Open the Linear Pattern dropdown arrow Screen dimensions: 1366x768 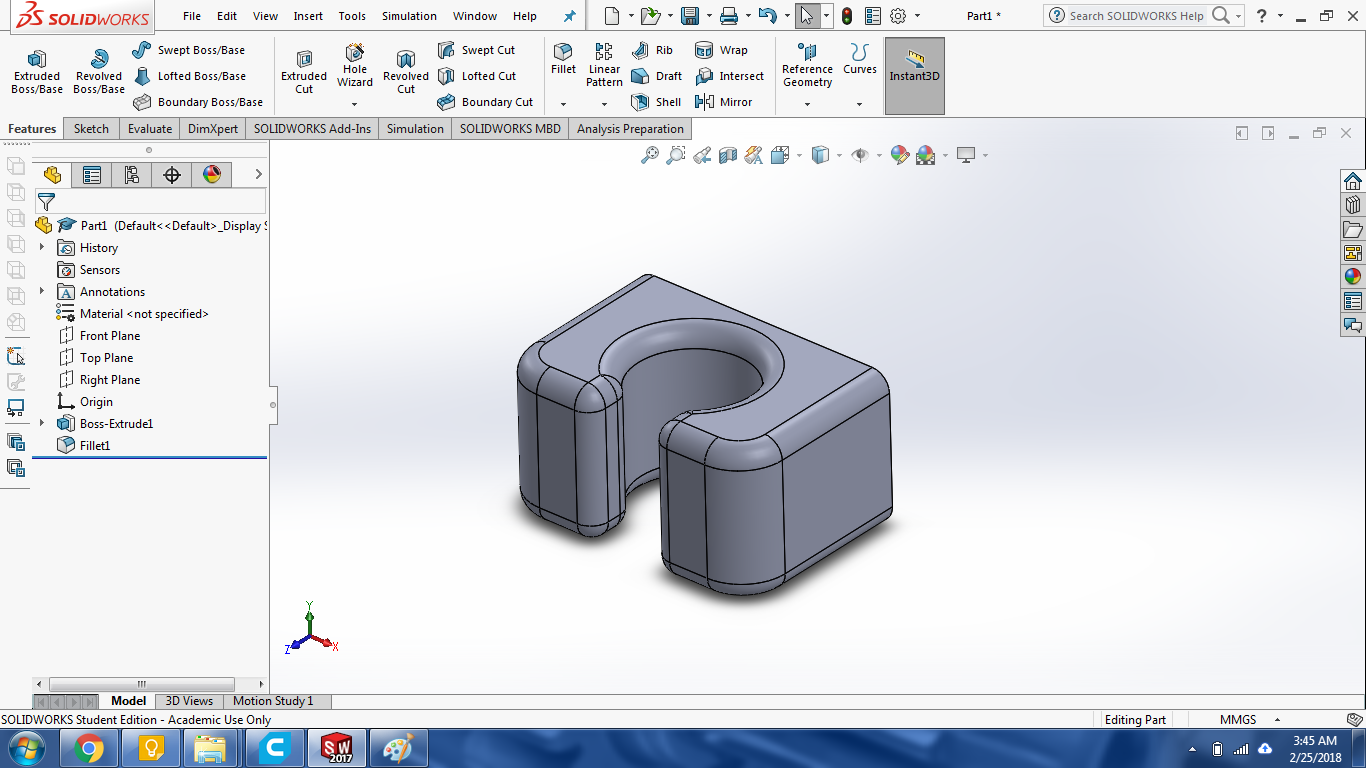pos(604,104)
